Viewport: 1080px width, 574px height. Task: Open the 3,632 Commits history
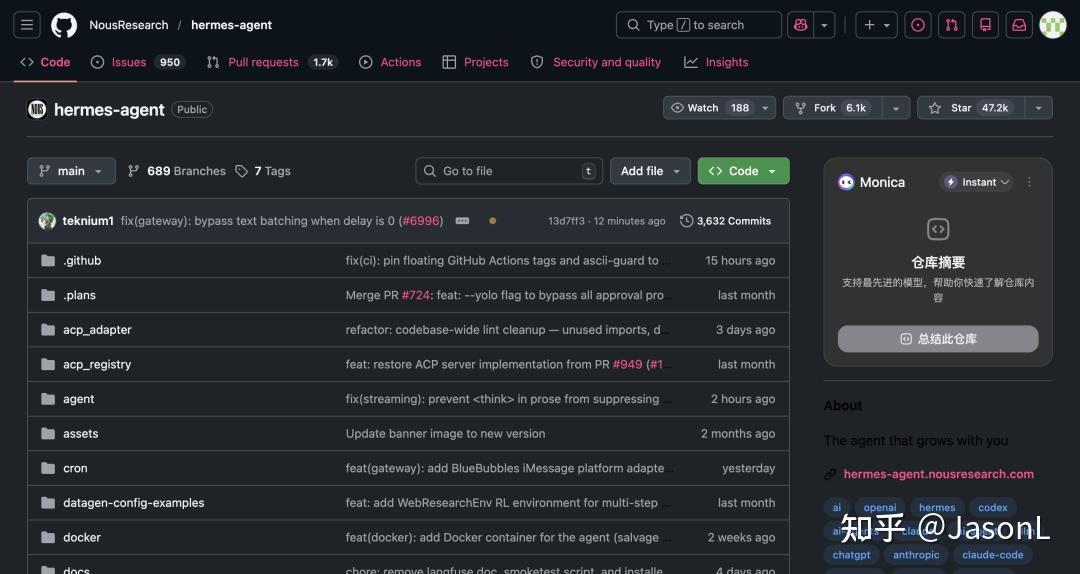(x=725, y=221)
